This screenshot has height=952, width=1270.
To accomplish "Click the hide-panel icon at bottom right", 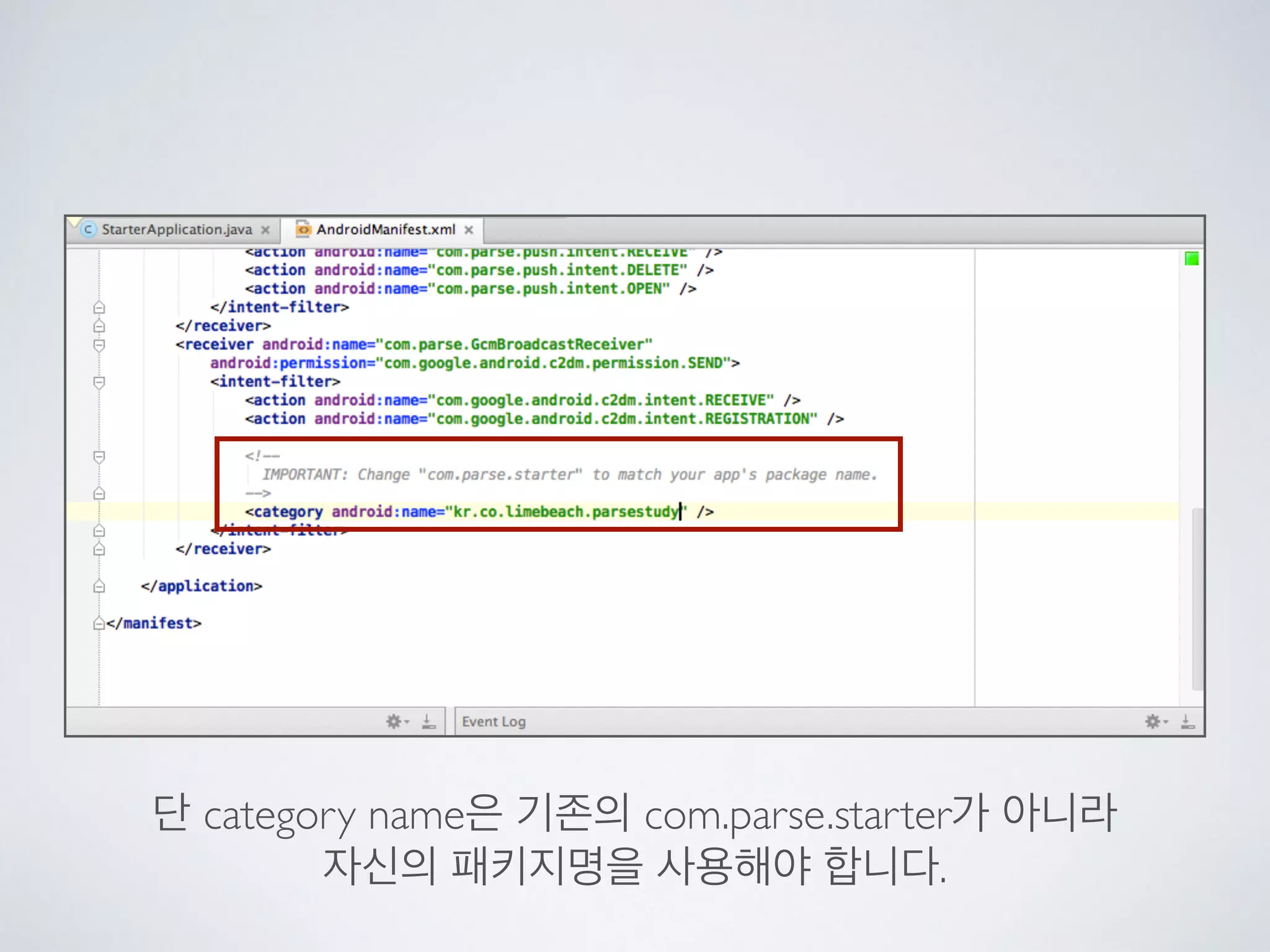I will (x=1188, y=722).
